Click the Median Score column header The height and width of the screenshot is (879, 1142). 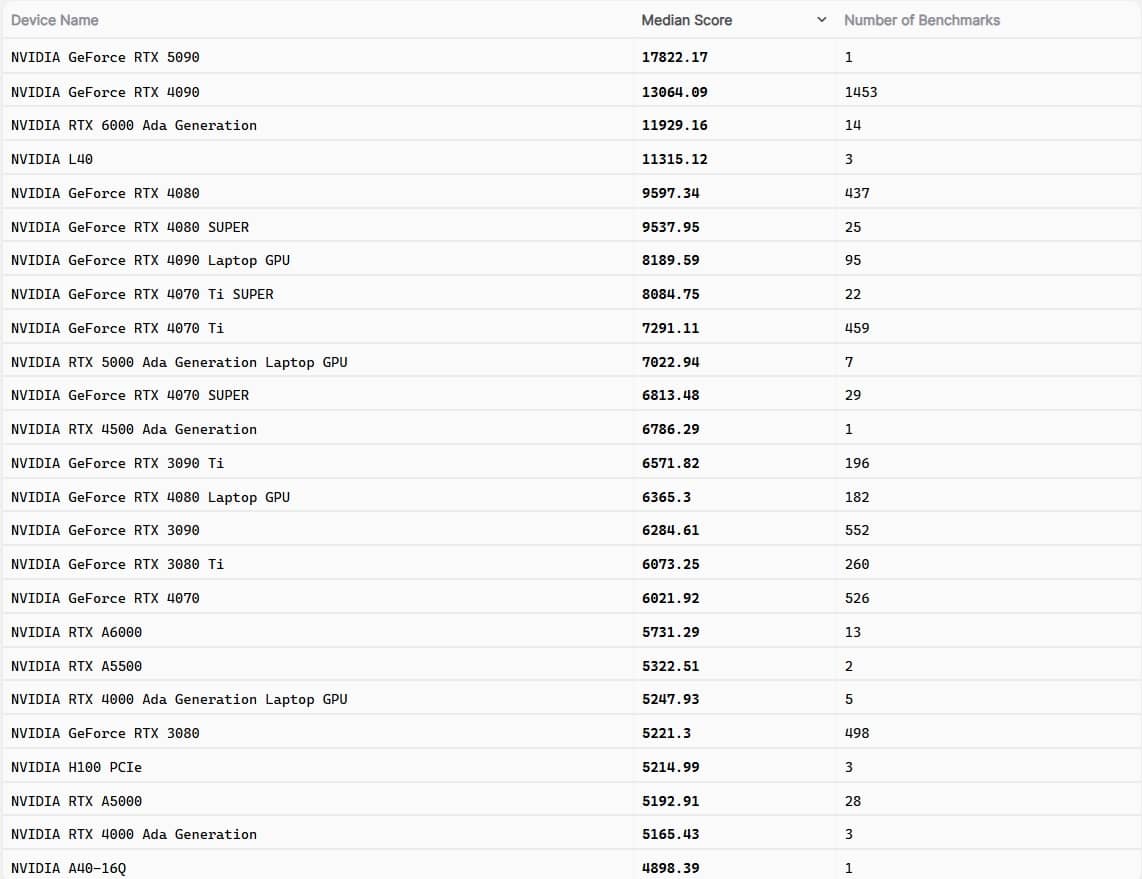[x=687, y=20]
